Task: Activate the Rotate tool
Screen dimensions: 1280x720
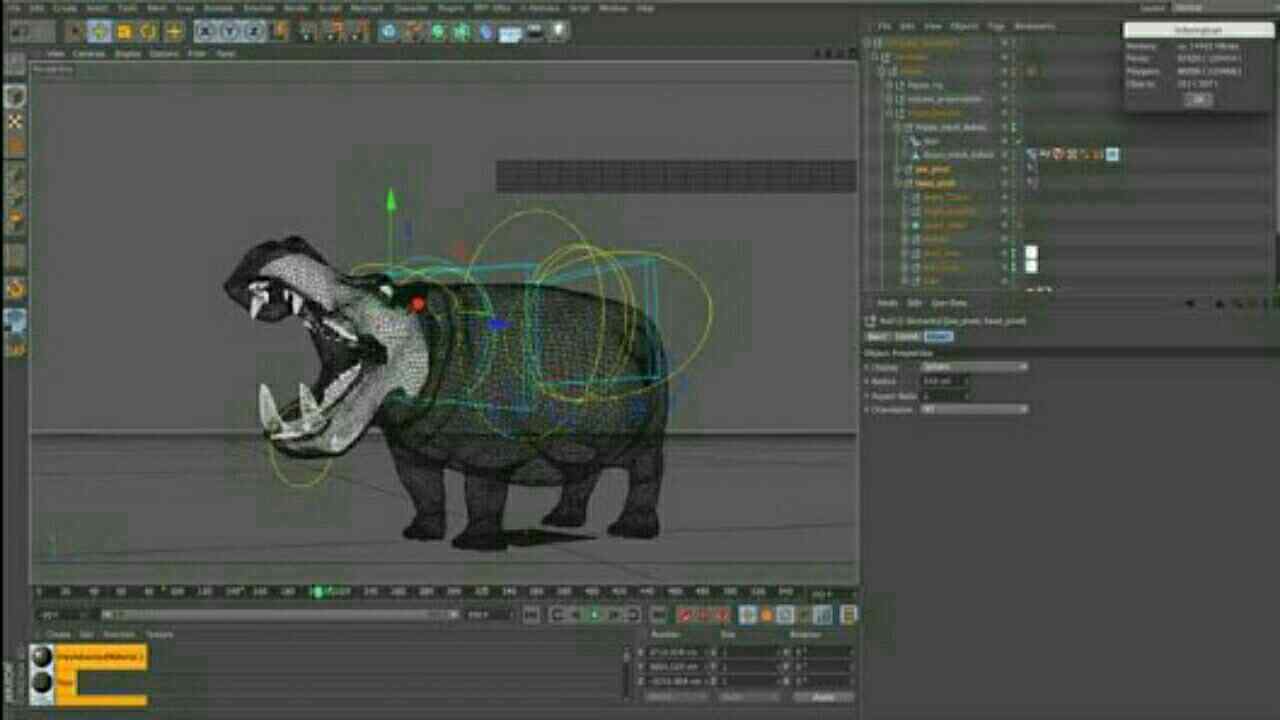Action: click(148, 31)
